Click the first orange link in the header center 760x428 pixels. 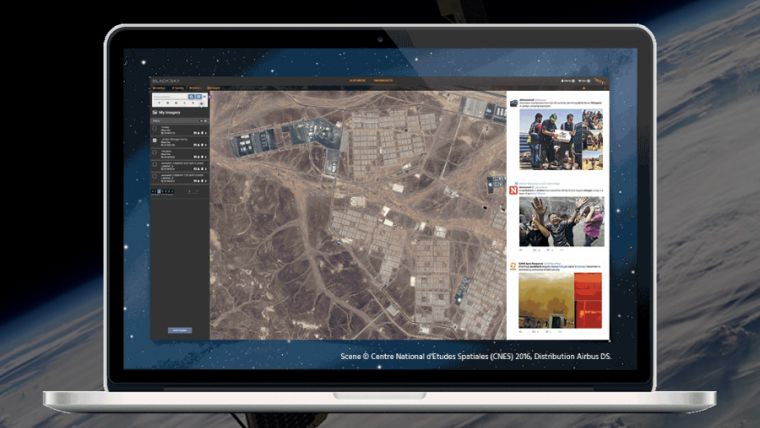(357, 80)
